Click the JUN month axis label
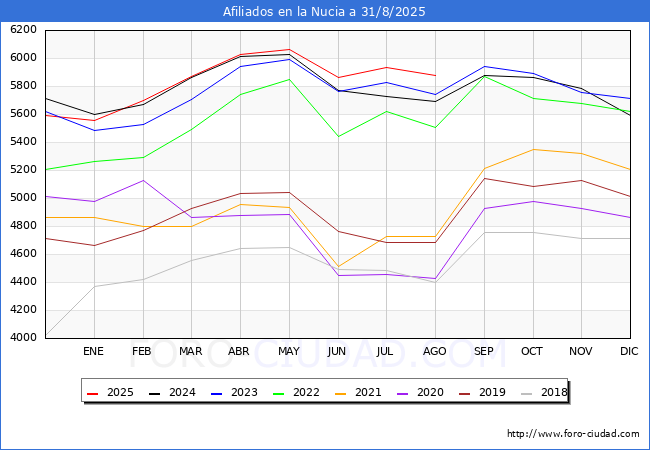 337,351
